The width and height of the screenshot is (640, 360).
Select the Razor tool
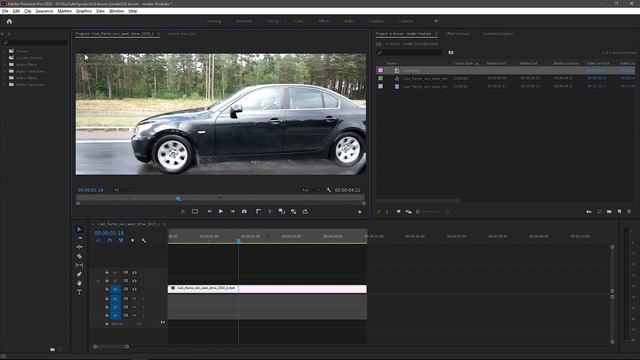click(x=79, y=256)
